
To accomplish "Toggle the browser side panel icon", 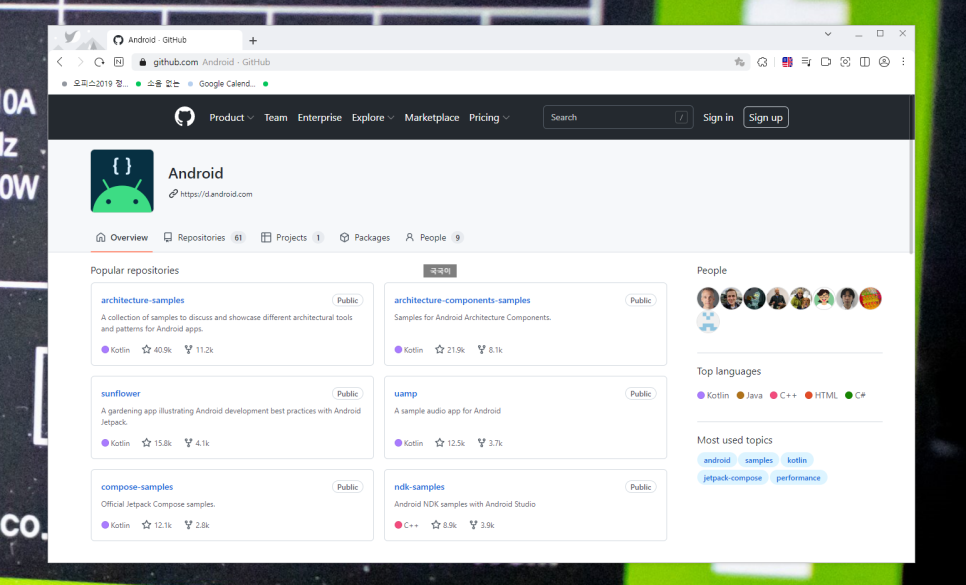I will 865,62.
